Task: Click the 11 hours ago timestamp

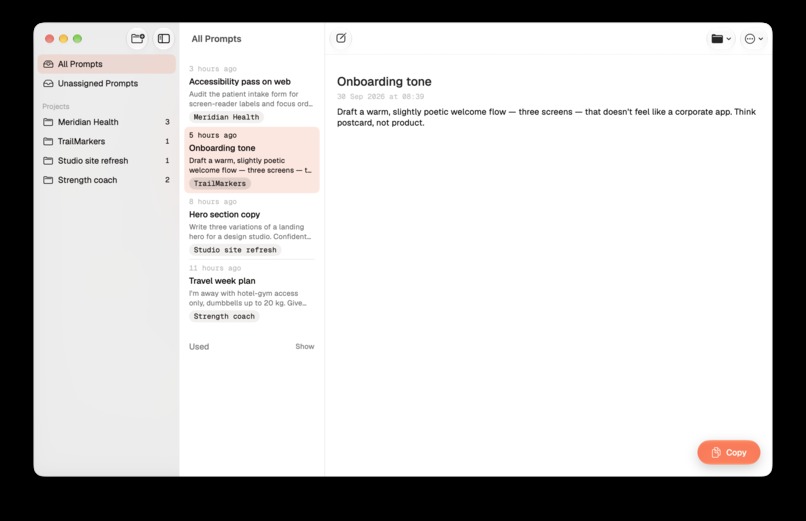Action: point(215,268)
